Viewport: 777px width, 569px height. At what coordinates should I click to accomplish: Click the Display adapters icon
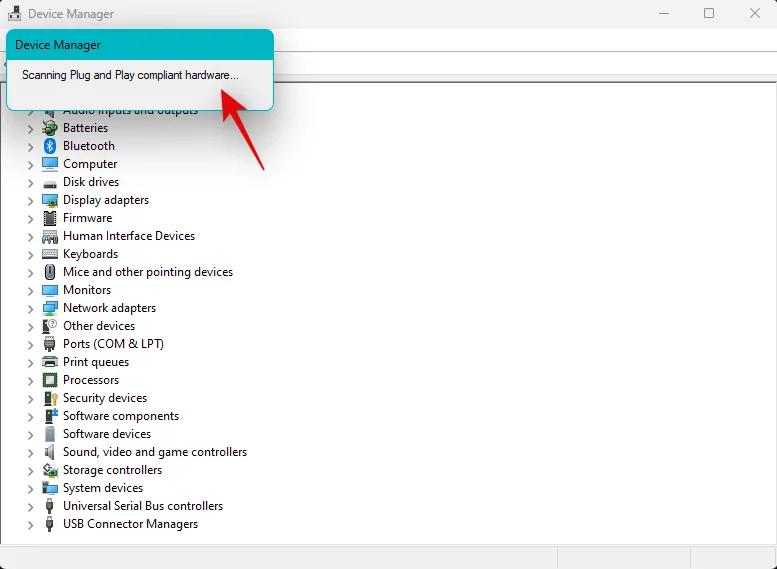click(50, 200)
